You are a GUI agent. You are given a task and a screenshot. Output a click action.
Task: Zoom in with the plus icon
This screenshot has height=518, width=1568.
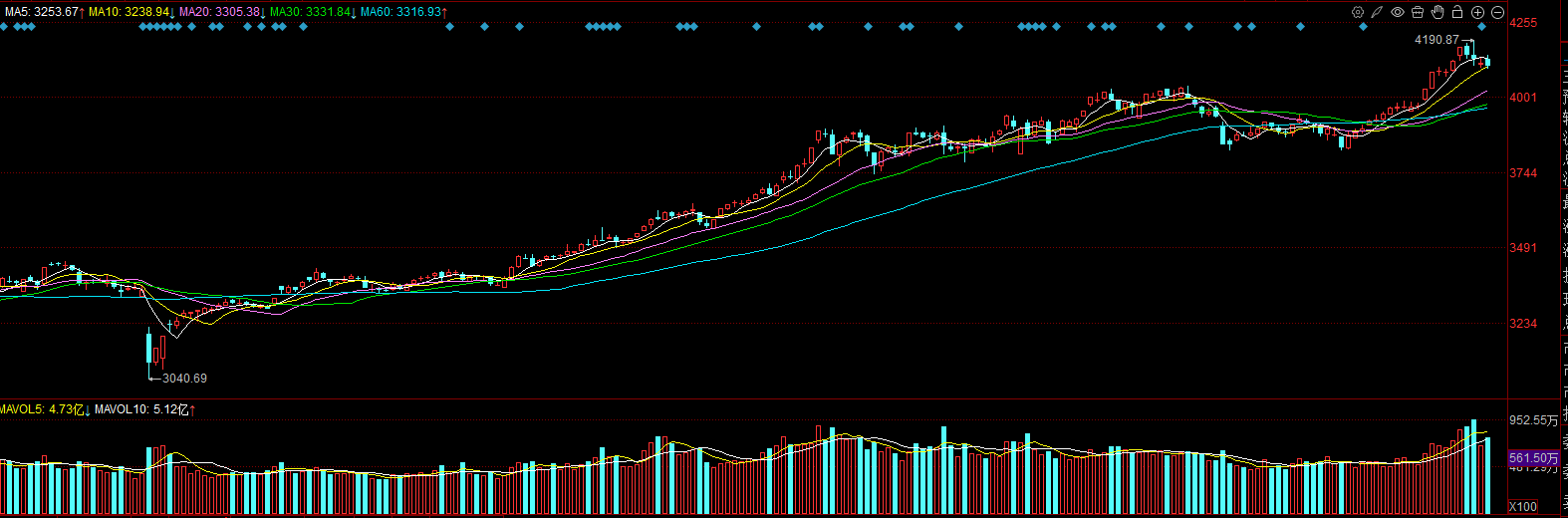tap(1478, 12)
